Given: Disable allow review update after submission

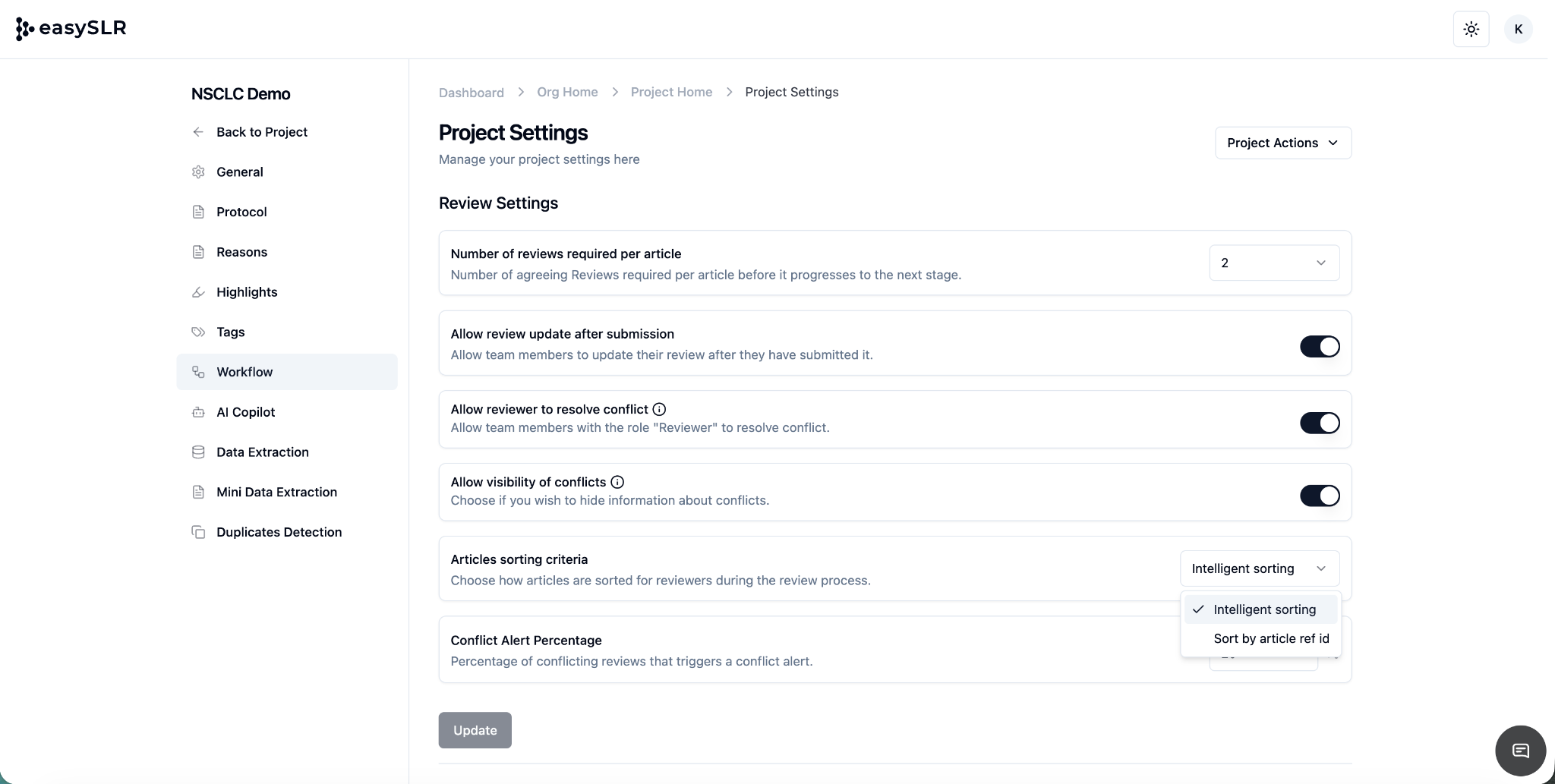Looking at the screenshot, I should click(1319, 347).
